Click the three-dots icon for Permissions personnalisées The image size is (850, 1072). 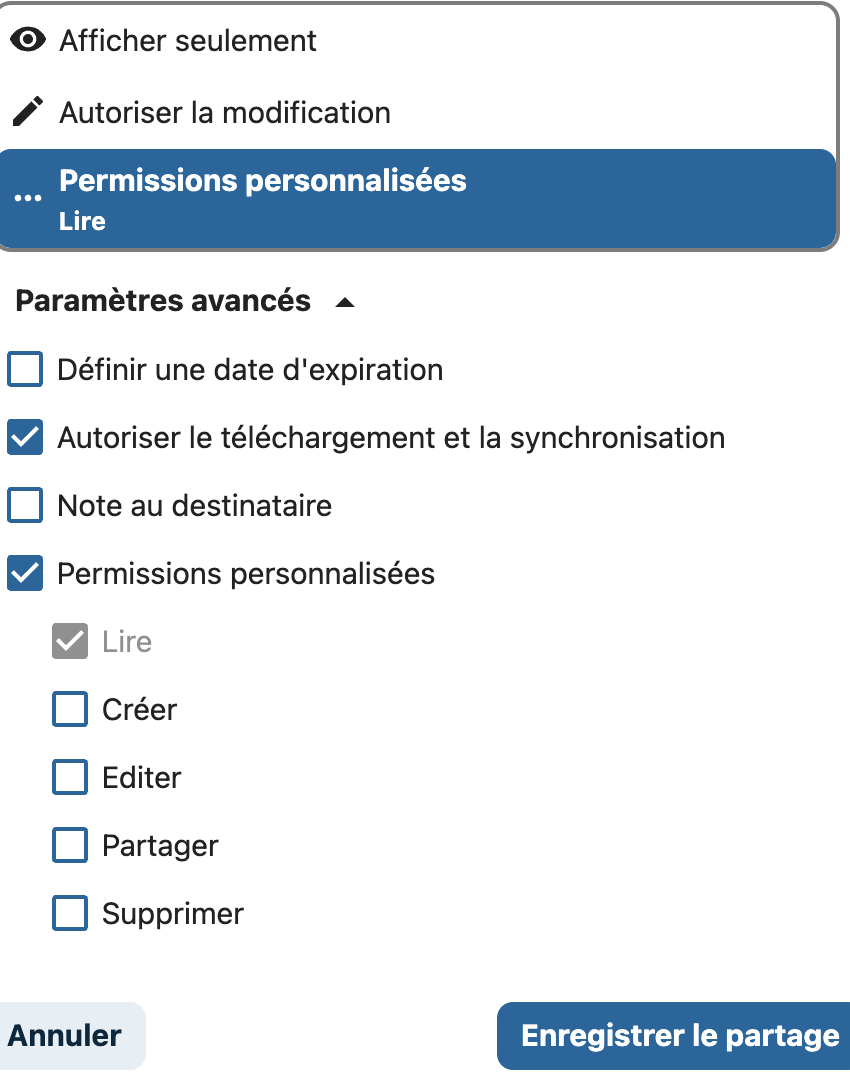[28, 198]
